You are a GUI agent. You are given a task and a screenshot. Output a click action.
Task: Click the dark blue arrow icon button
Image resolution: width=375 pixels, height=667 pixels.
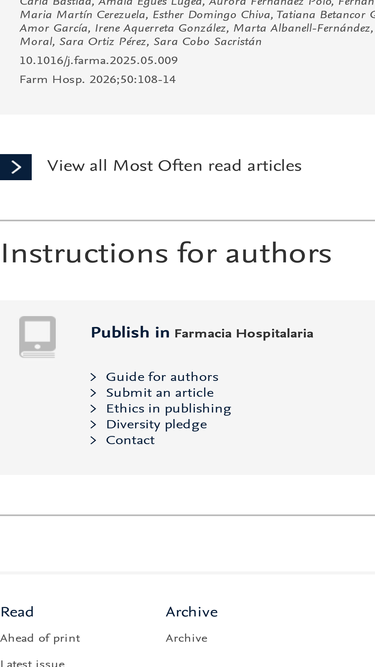tap(16, 167)
